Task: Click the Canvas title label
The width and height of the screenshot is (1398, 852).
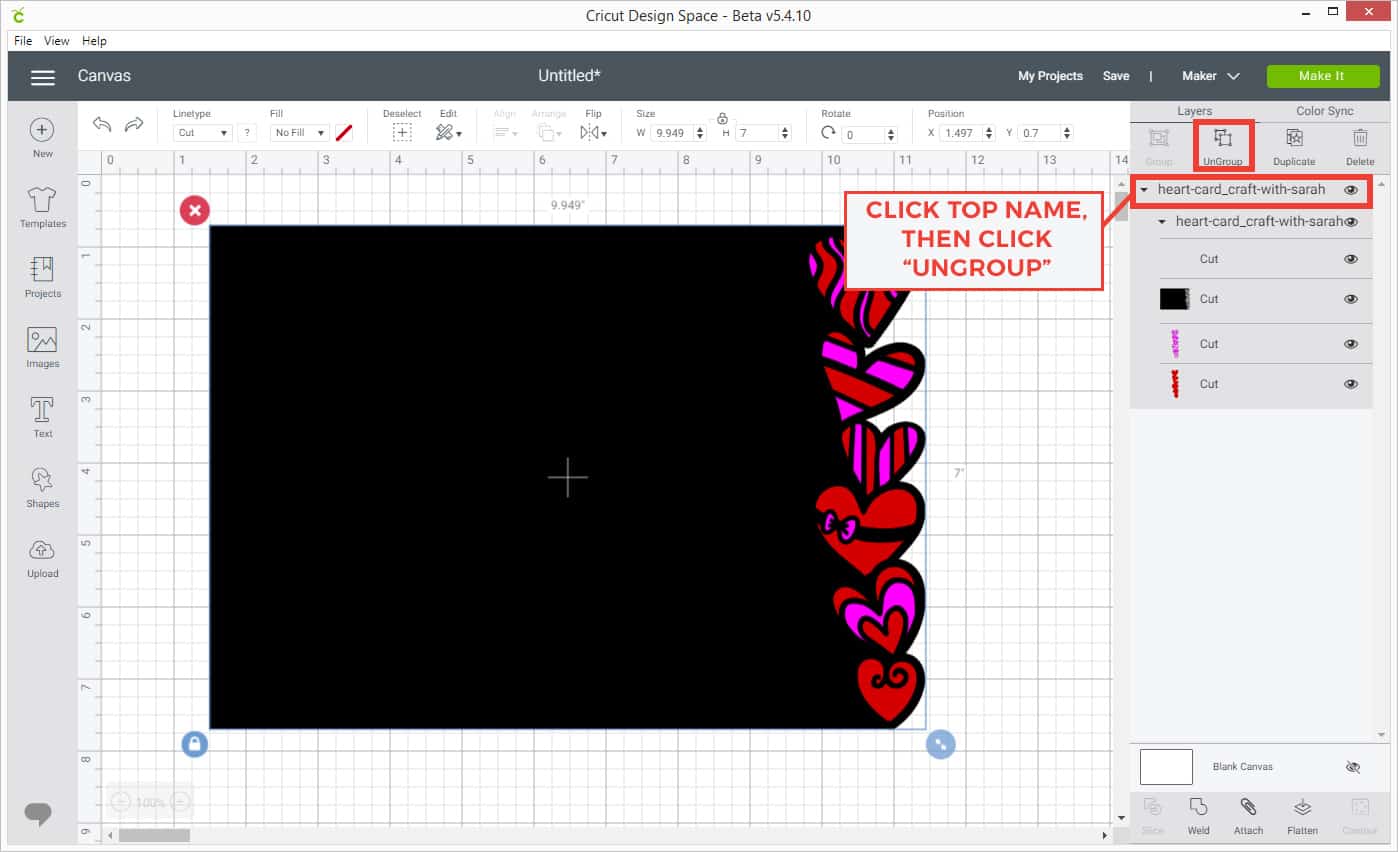Action: 104,76
